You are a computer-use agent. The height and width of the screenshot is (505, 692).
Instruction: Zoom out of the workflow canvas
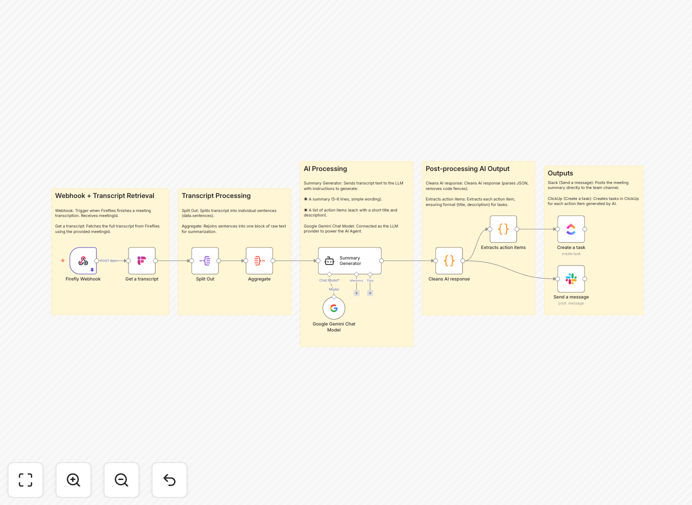(x=121, y=480)
